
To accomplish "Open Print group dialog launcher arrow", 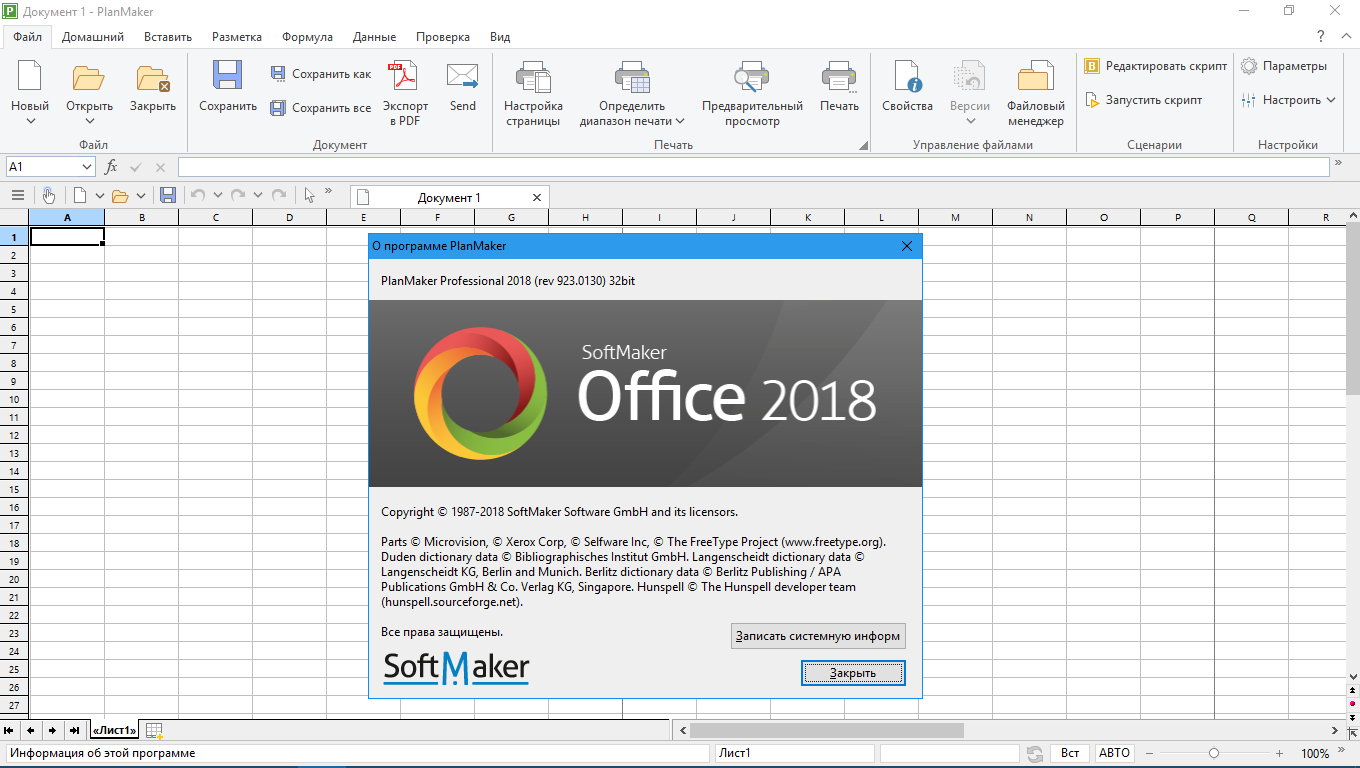I will coord(863,146).
